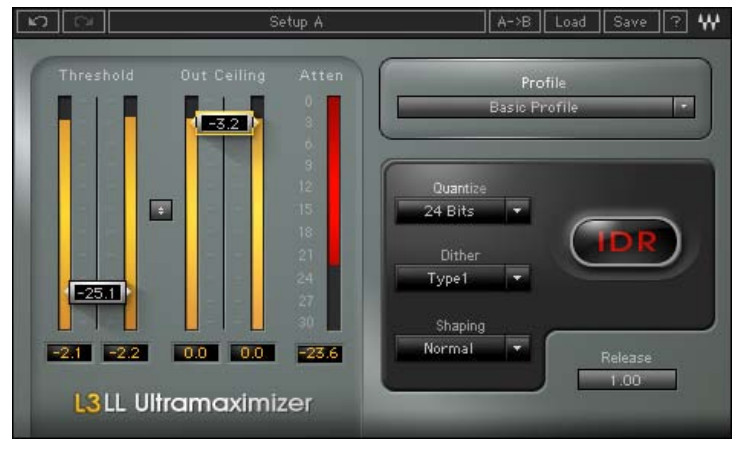Click the red Atten meter bar
The height and width of the screenshot is (450, 742).
tap(334, 213)
